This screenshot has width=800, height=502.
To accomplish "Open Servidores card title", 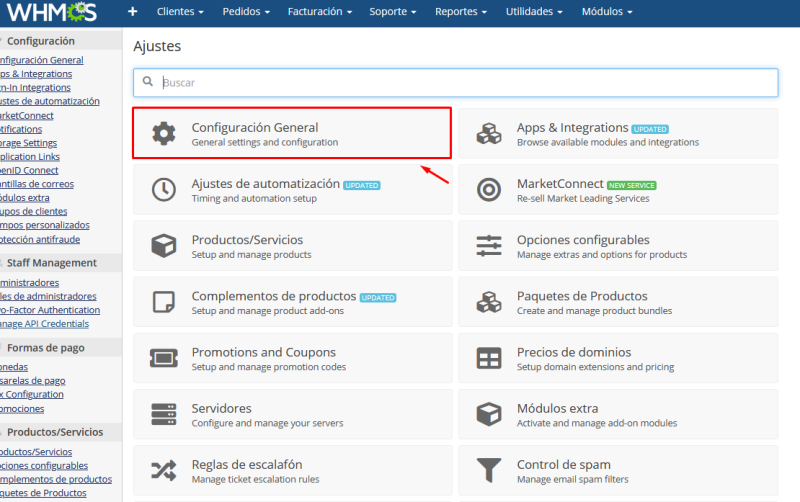I will pos(221,408).
